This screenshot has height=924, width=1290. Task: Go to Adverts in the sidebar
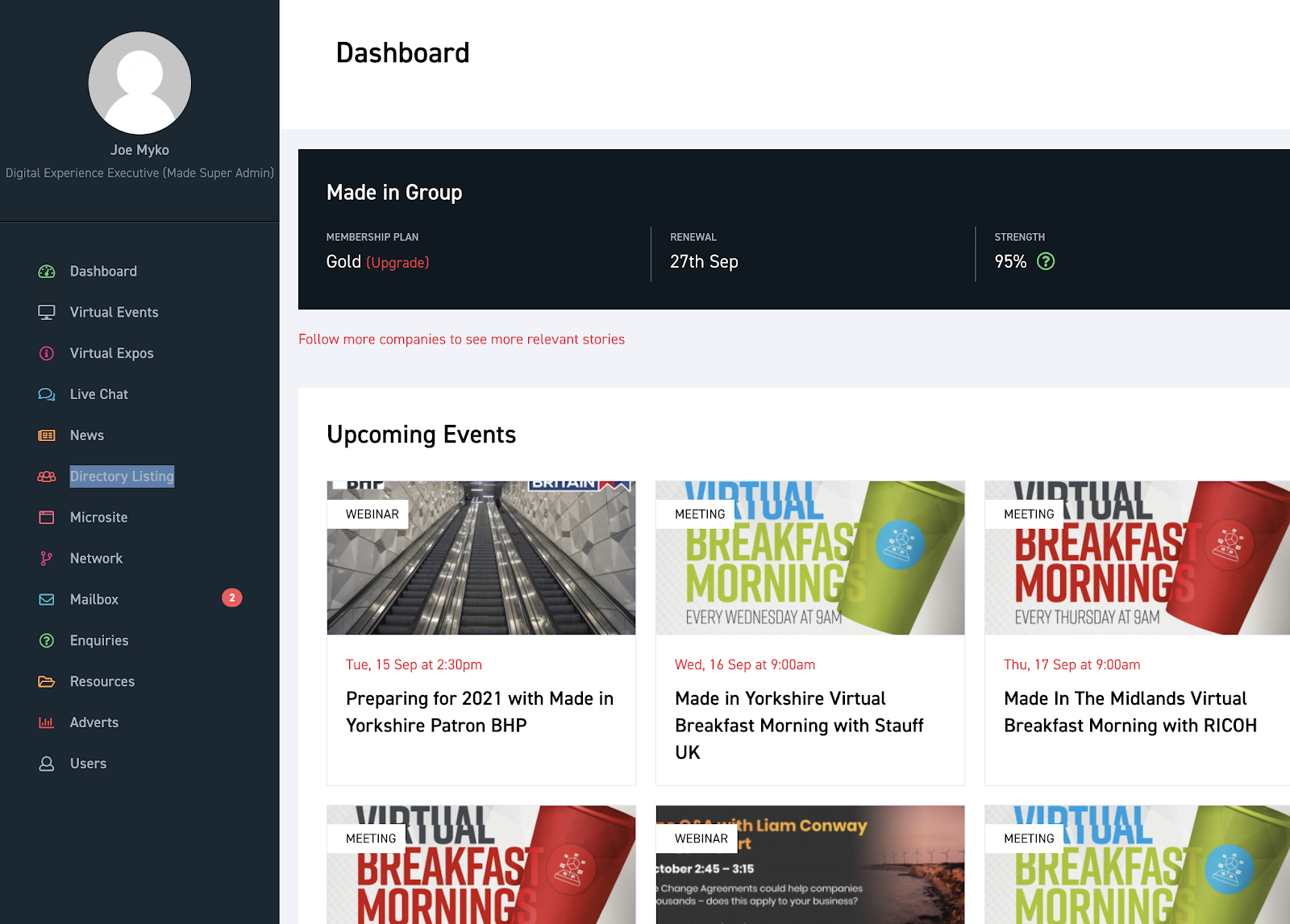pos(94,723)
